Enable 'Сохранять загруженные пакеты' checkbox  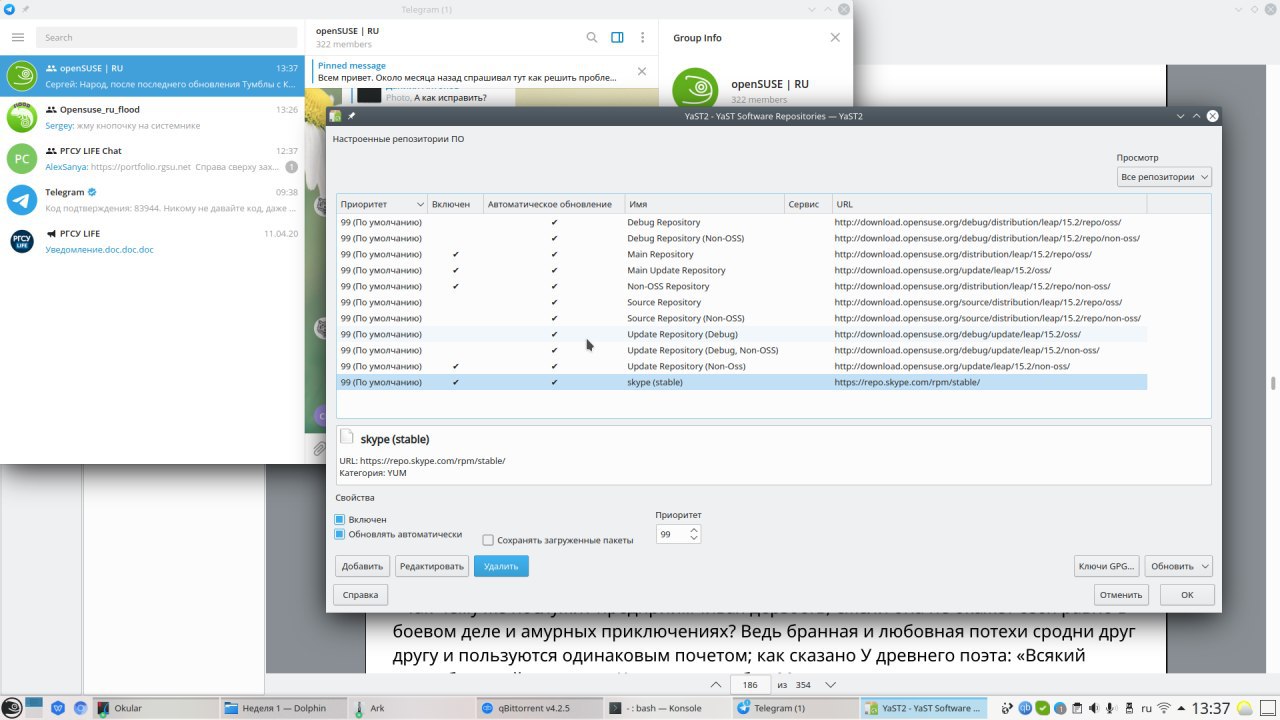click(x=488, y=540)
